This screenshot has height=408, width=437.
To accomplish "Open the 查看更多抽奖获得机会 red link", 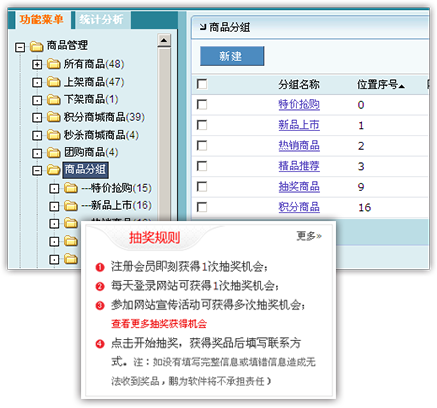I will pyautogui.click(x=159, y=324).
